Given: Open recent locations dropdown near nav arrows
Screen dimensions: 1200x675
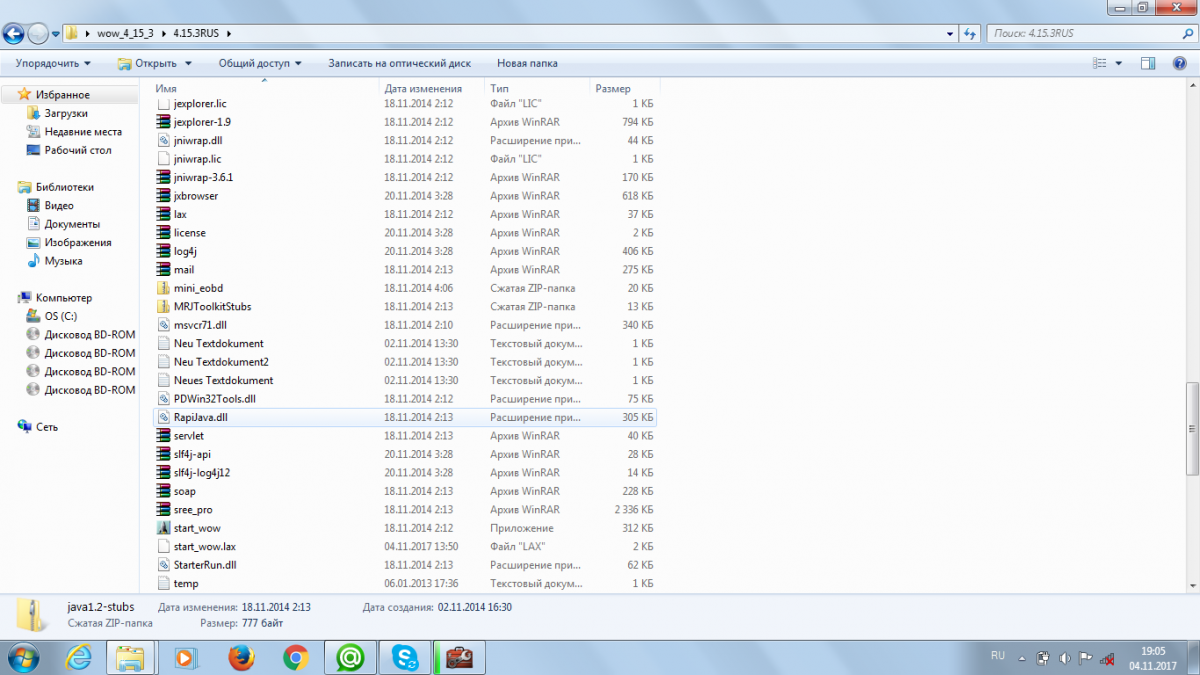Looking at the screenshot, I should [56, 34].
